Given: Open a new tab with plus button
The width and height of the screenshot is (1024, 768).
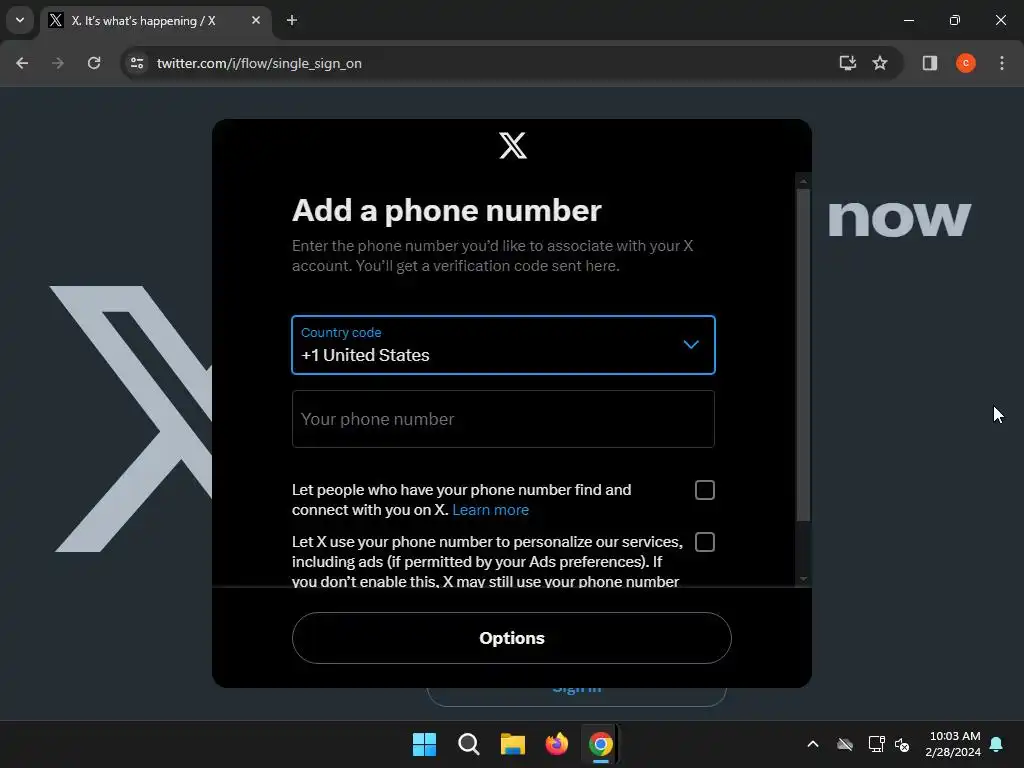Looking at the screenshot, I should tap(292, 20).
